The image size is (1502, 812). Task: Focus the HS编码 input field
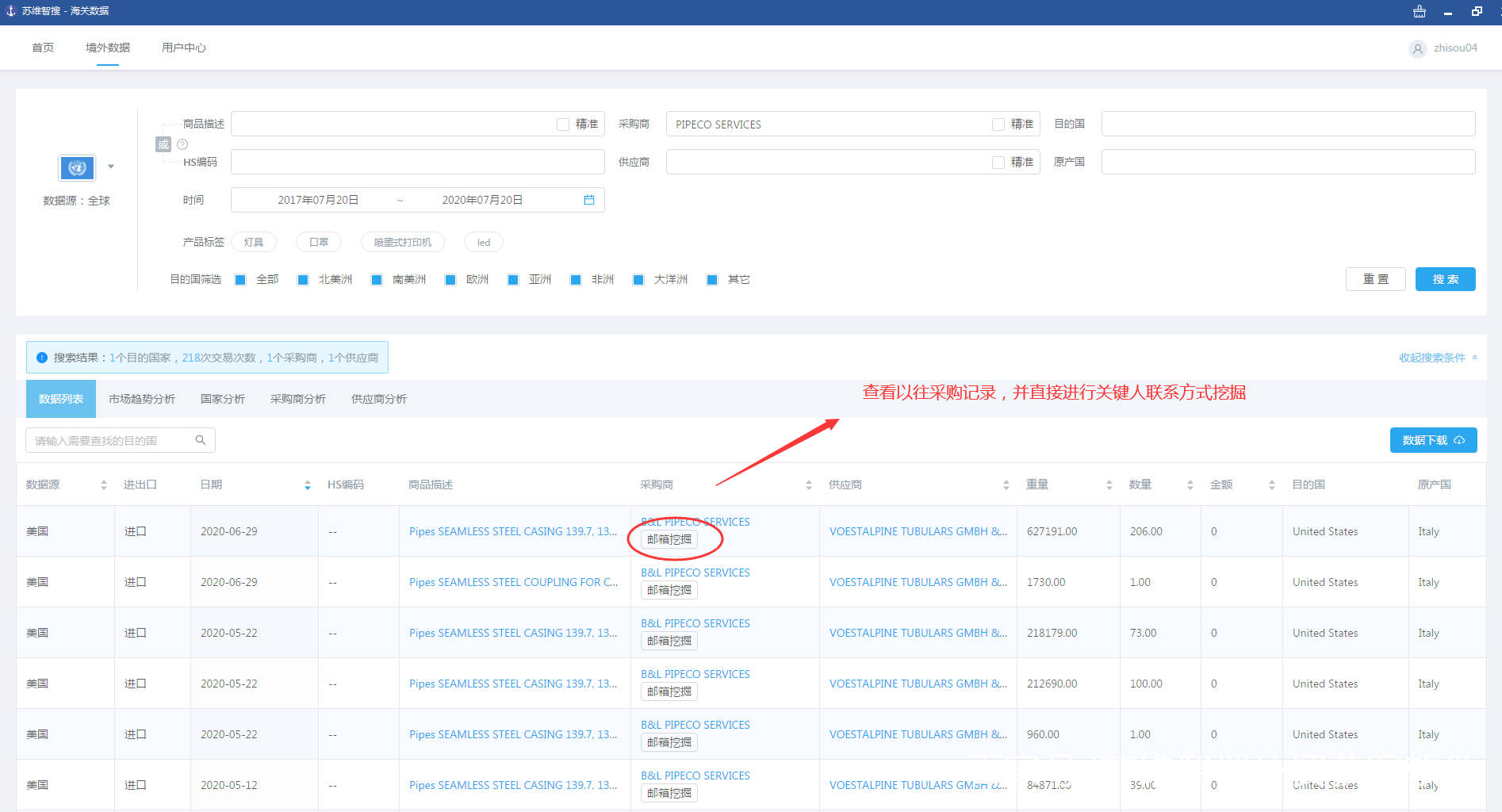[418, 162]
